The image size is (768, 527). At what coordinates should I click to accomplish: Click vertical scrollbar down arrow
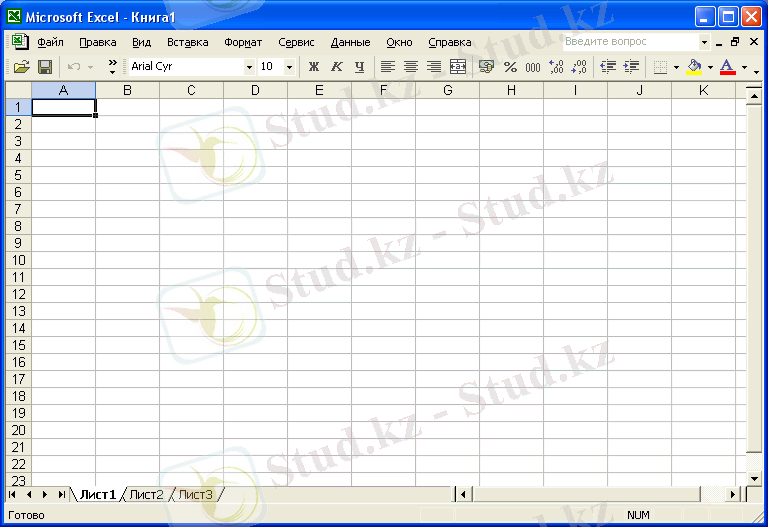pyautogui.click(x=754, y=479)
